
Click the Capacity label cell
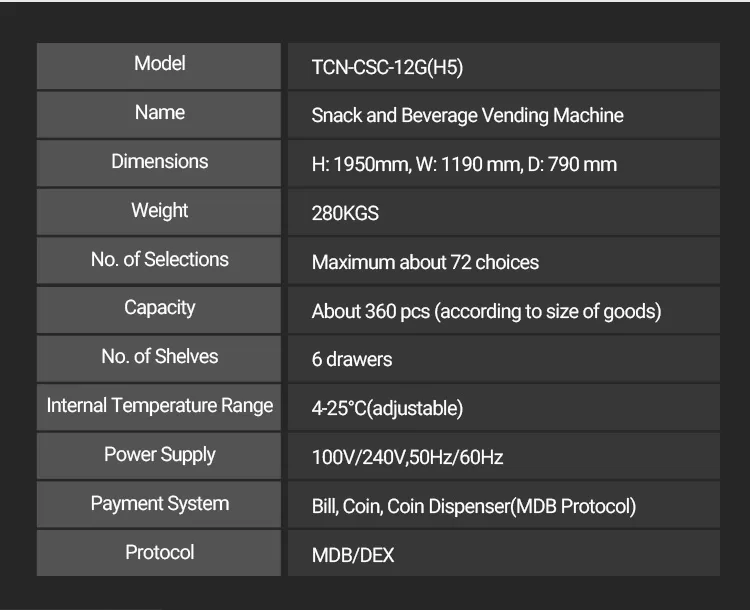pyautogui.click(x=160, y=308)
